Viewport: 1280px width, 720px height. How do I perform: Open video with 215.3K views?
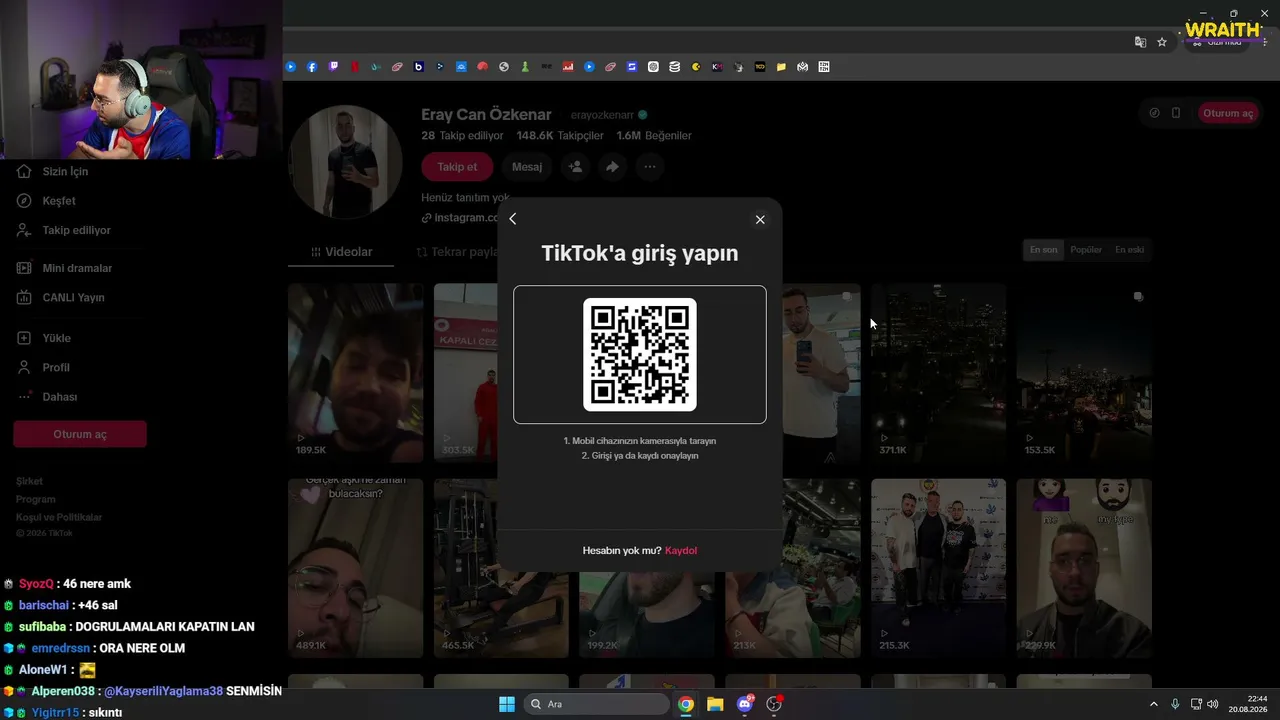[x=938, y=567]
